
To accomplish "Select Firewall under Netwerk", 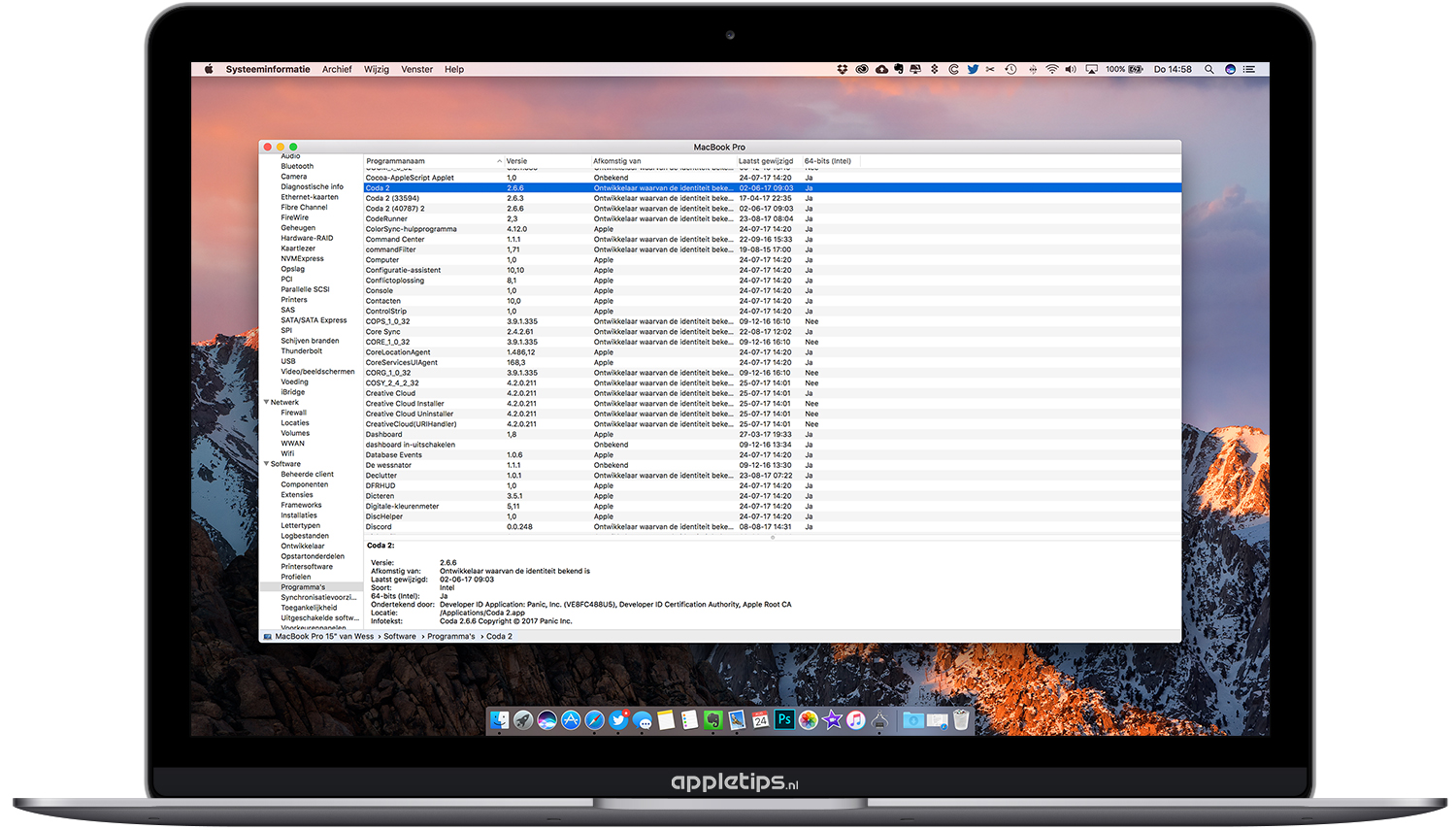I will (294, 413).
